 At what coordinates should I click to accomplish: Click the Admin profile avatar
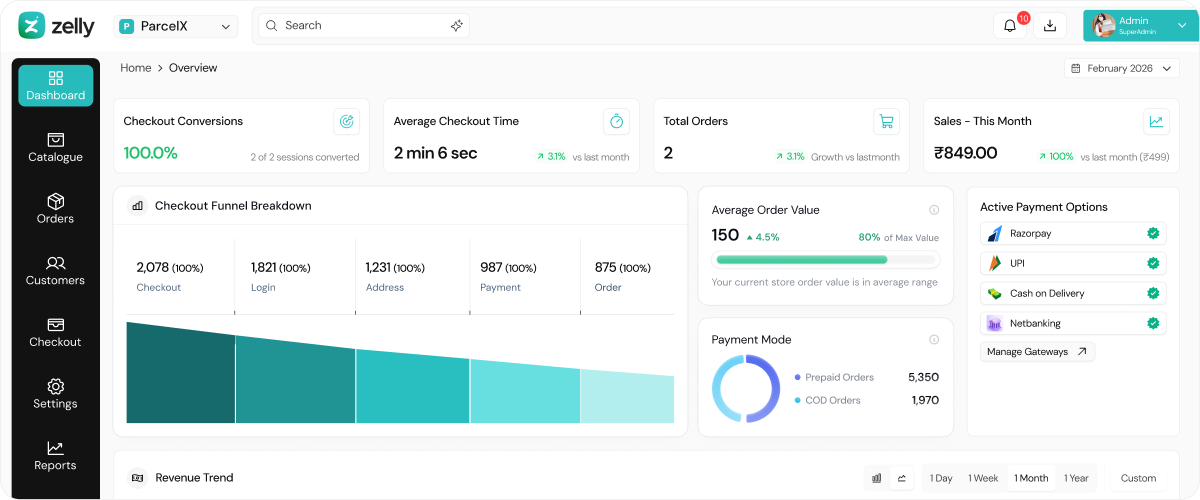pos(1104,26)
